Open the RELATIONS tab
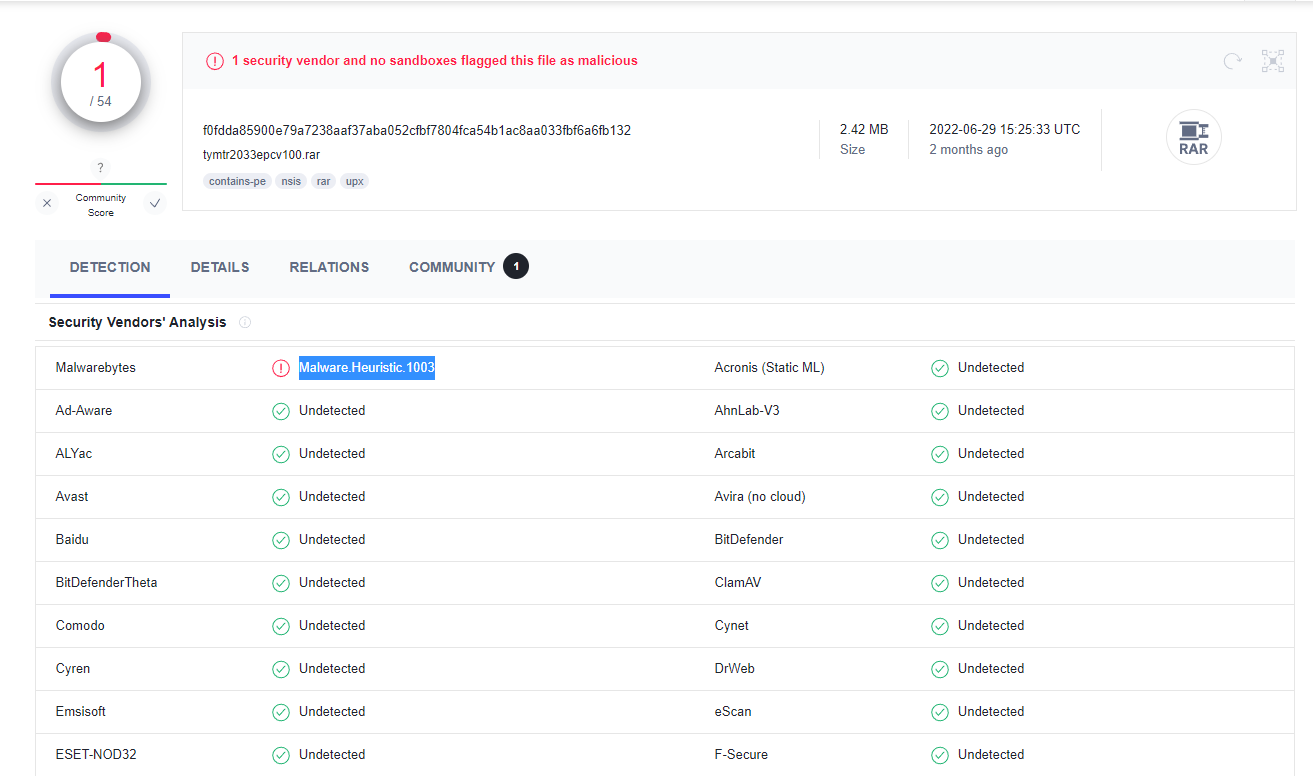Viewport: 1313px width, 776px height. point(329,267)
